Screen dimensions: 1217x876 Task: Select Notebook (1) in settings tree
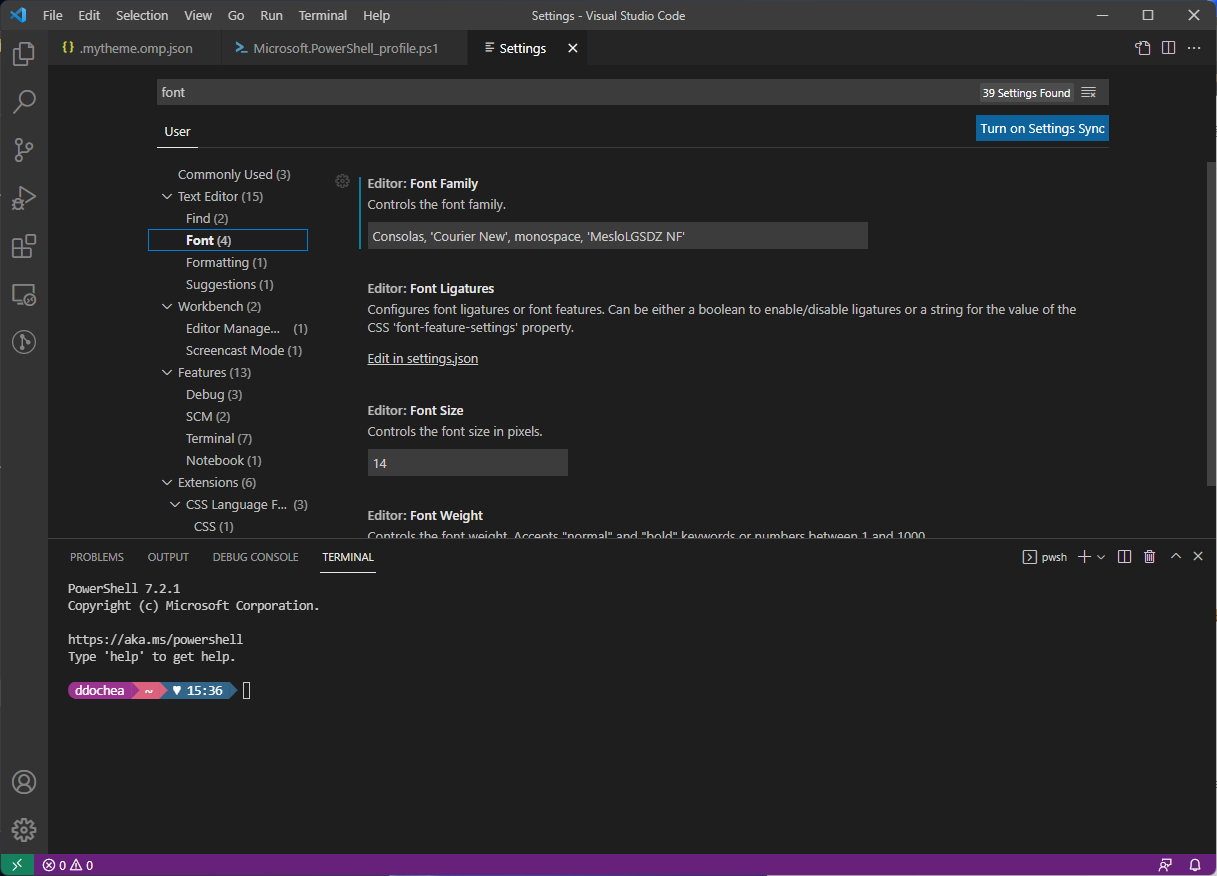click(x=224, y=461)
